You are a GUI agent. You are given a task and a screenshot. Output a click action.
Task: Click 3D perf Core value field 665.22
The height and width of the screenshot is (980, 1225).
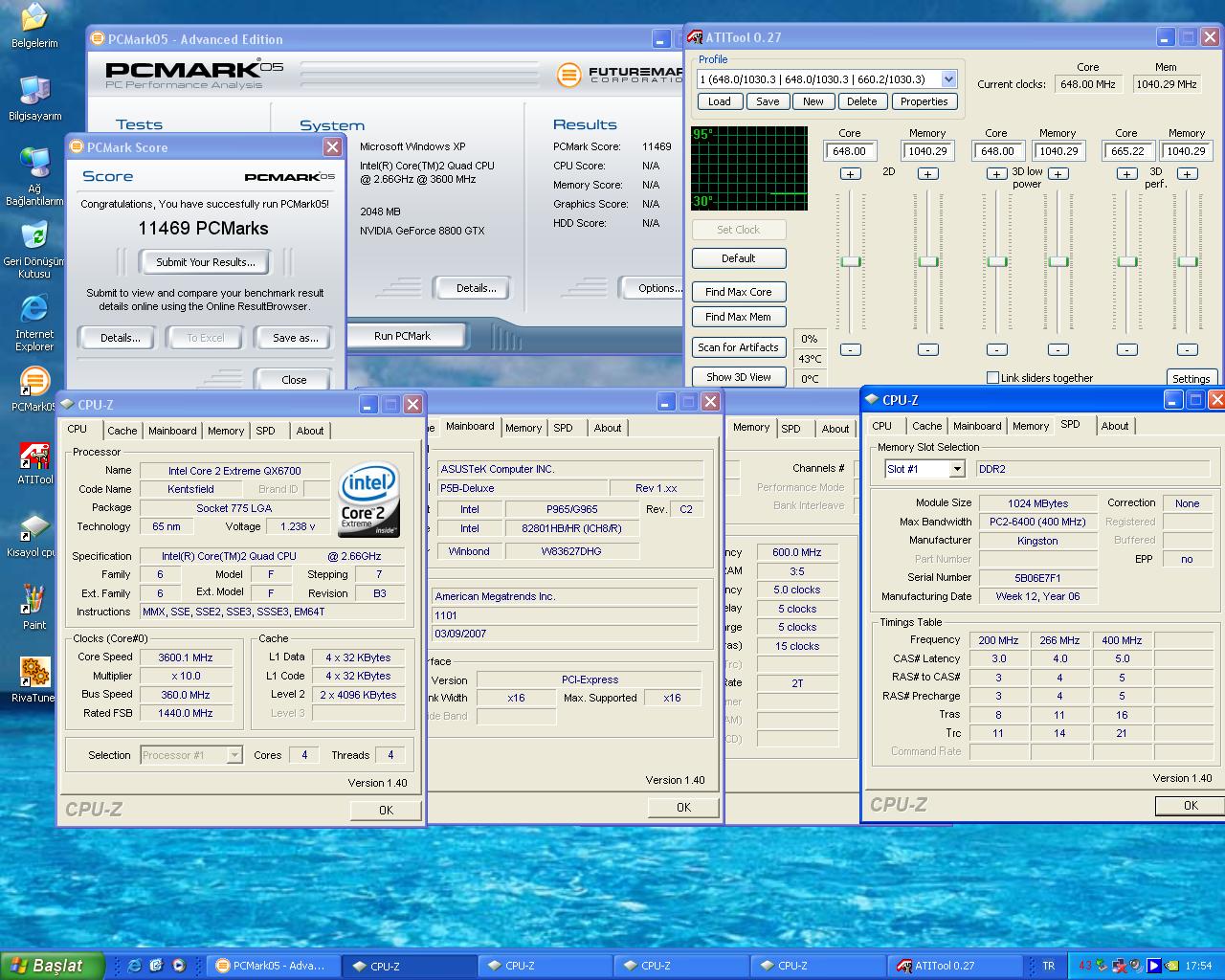1128,151
